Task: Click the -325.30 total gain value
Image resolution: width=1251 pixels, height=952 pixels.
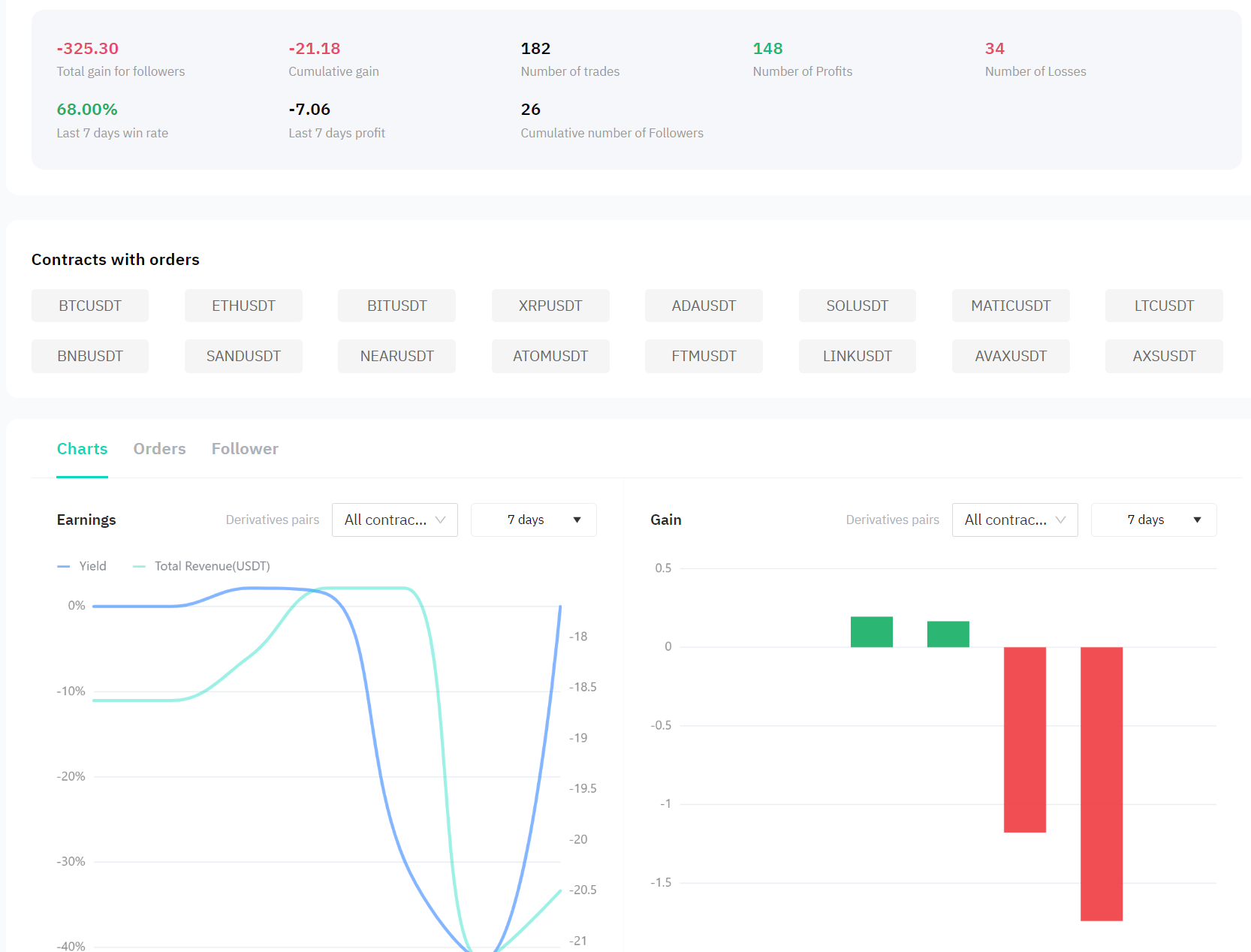Action: point(88,49)
